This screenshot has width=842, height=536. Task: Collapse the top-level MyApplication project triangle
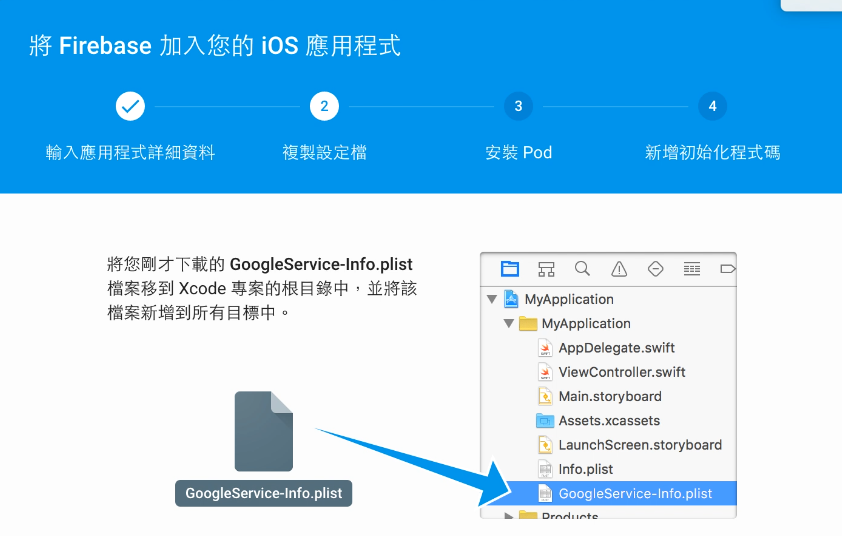(x=491, y=299)
